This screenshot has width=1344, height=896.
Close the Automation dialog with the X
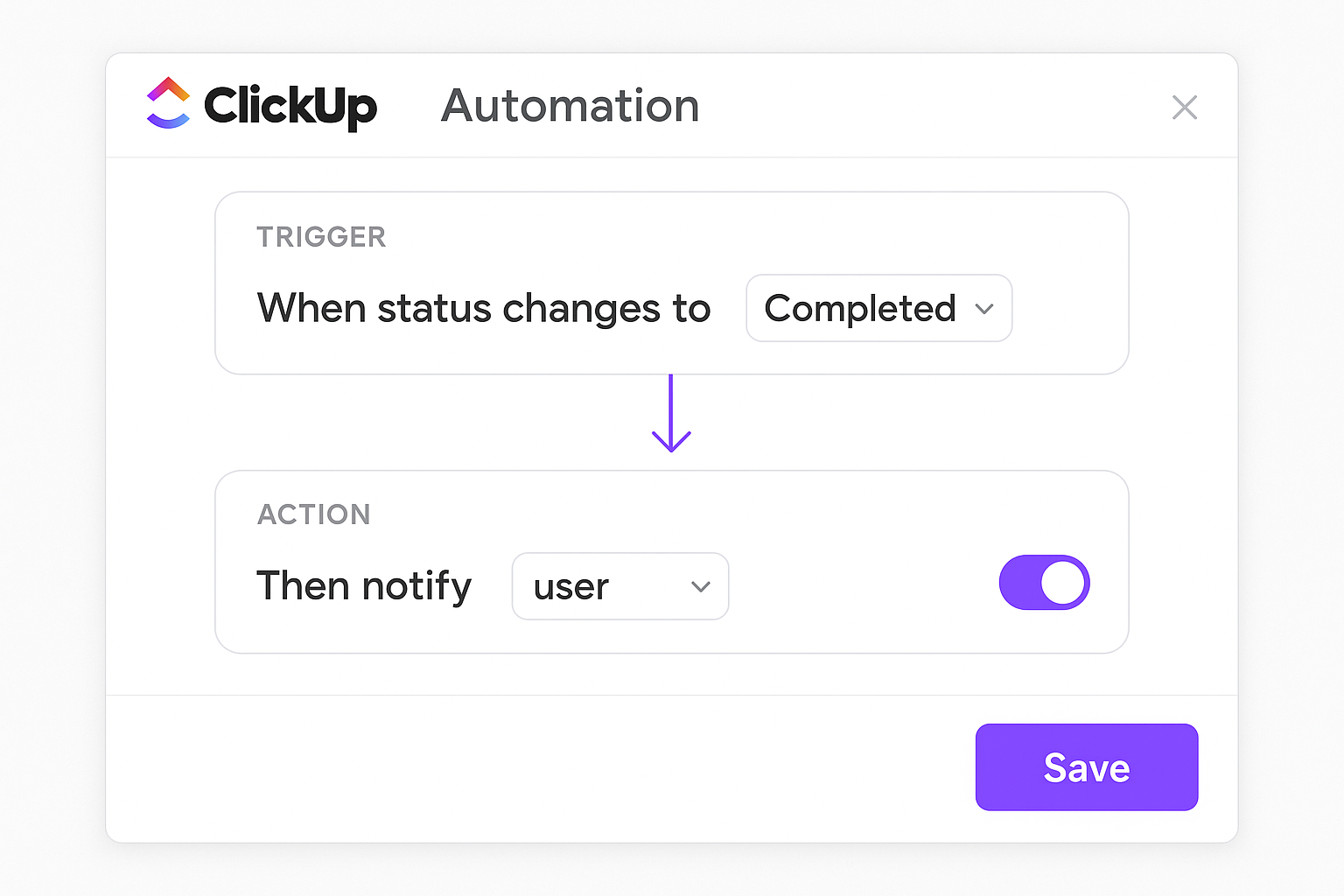tap(1184, 108)
